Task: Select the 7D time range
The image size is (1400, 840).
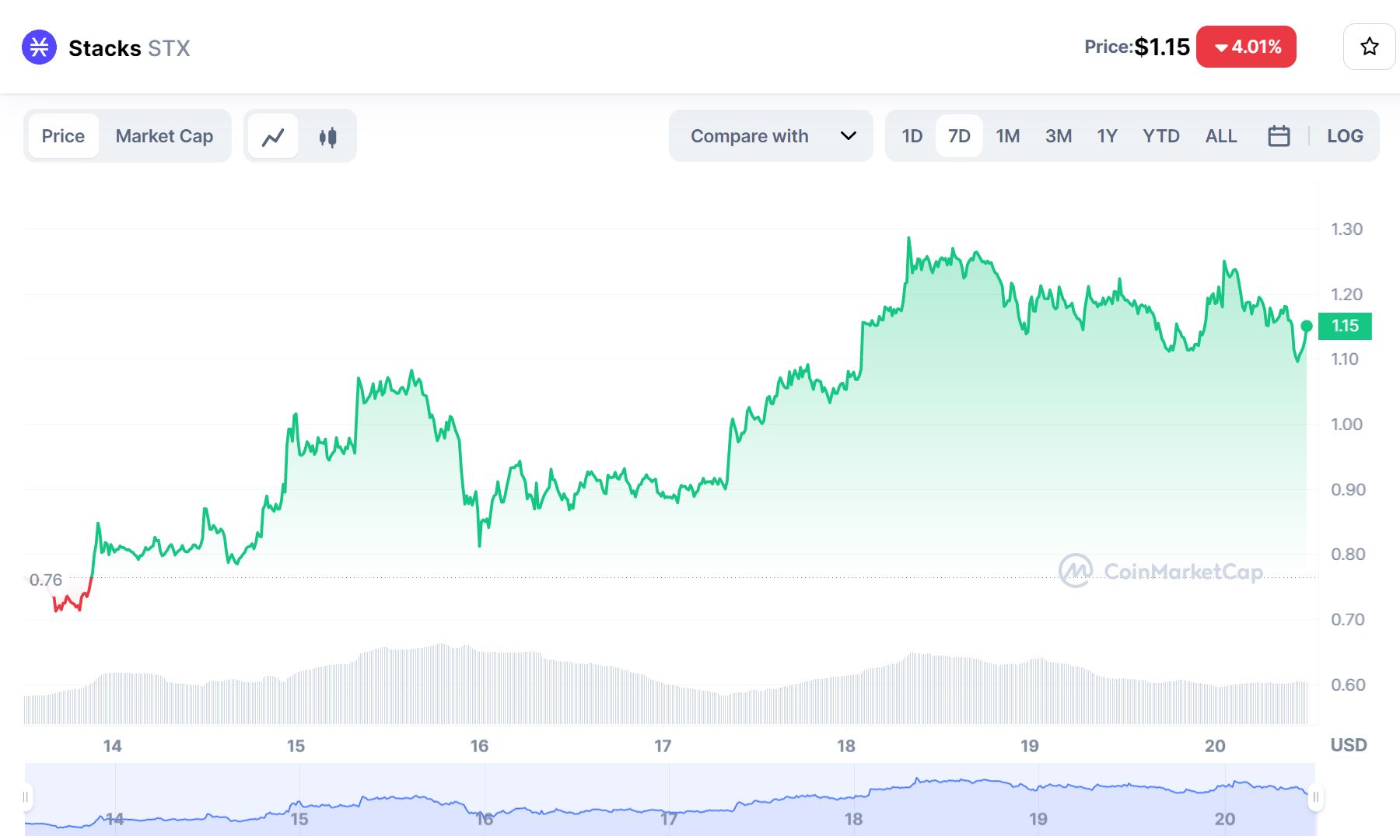Action: [959, 136]
